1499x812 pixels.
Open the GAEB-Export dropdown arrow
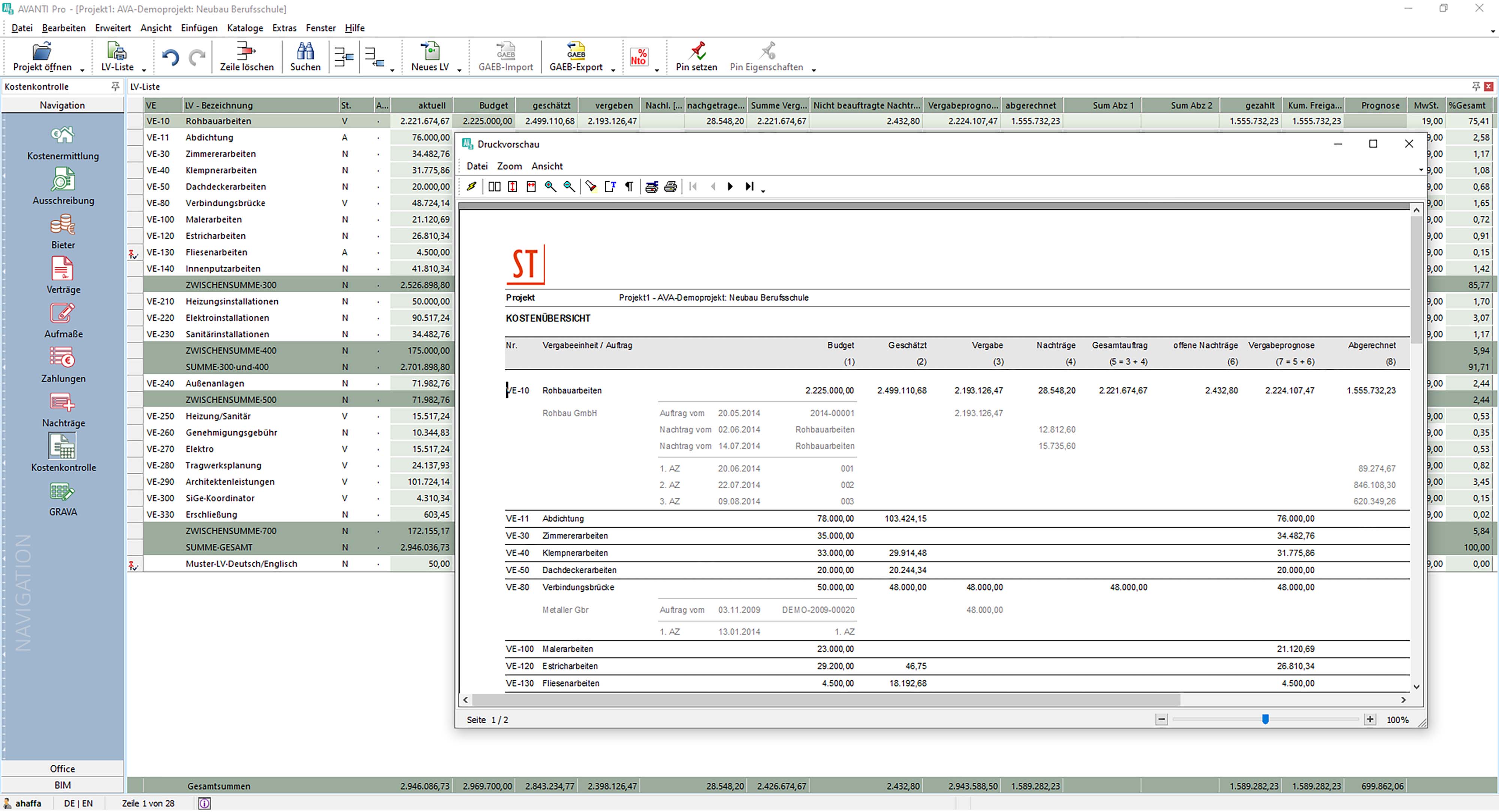(613, 70)
